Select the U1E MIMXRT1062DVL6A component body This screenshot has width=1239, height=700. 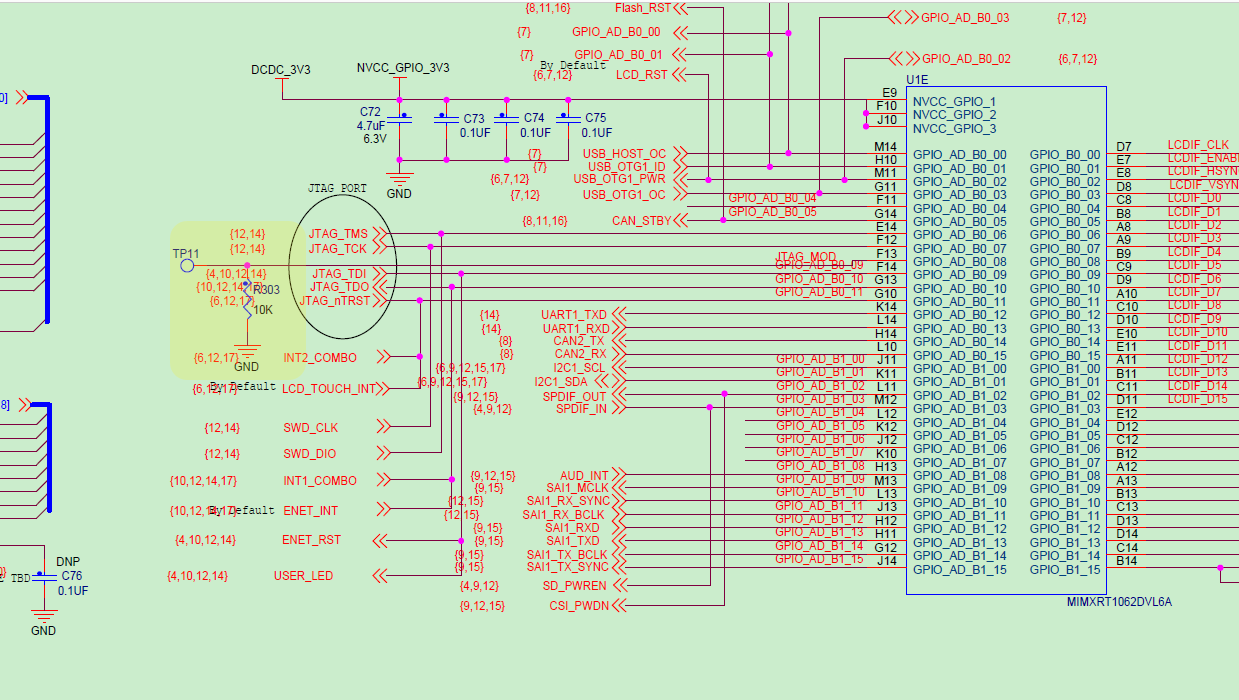1005,340
